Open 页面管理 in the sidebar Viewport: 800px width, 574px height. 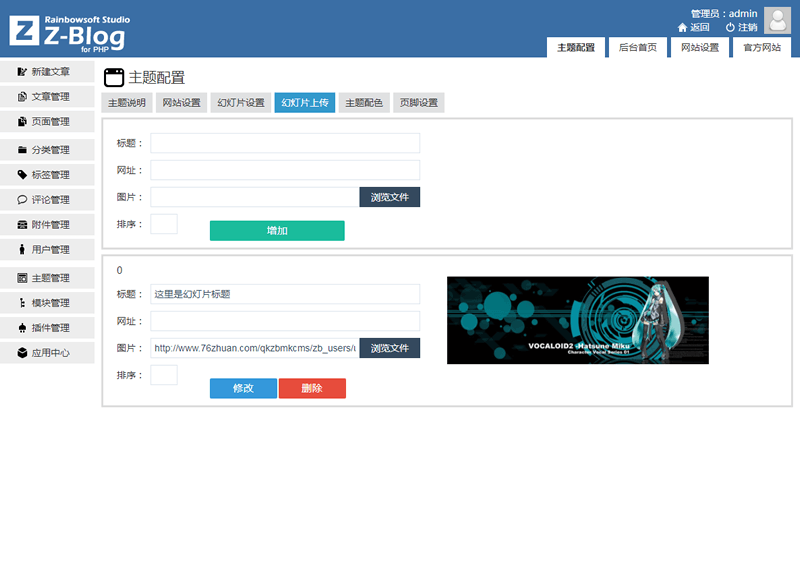[47, 122]
